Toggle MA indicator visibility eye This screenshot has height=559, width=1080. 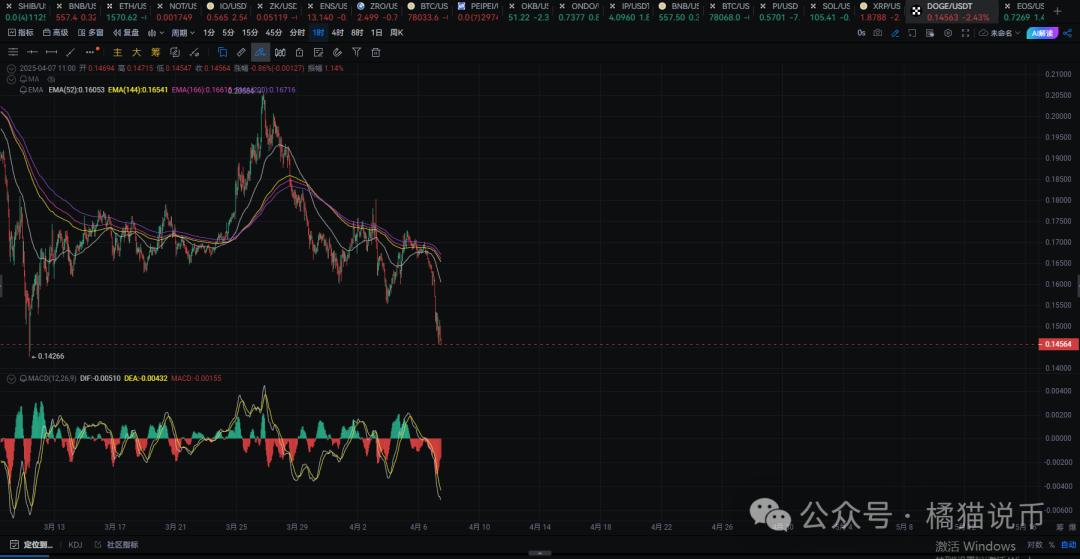[51, 79]
